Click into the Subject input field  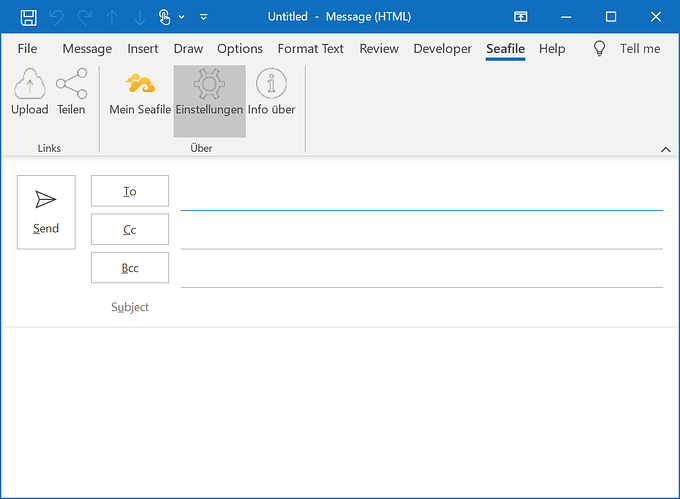pyautogui.click(x=422, y=307)
